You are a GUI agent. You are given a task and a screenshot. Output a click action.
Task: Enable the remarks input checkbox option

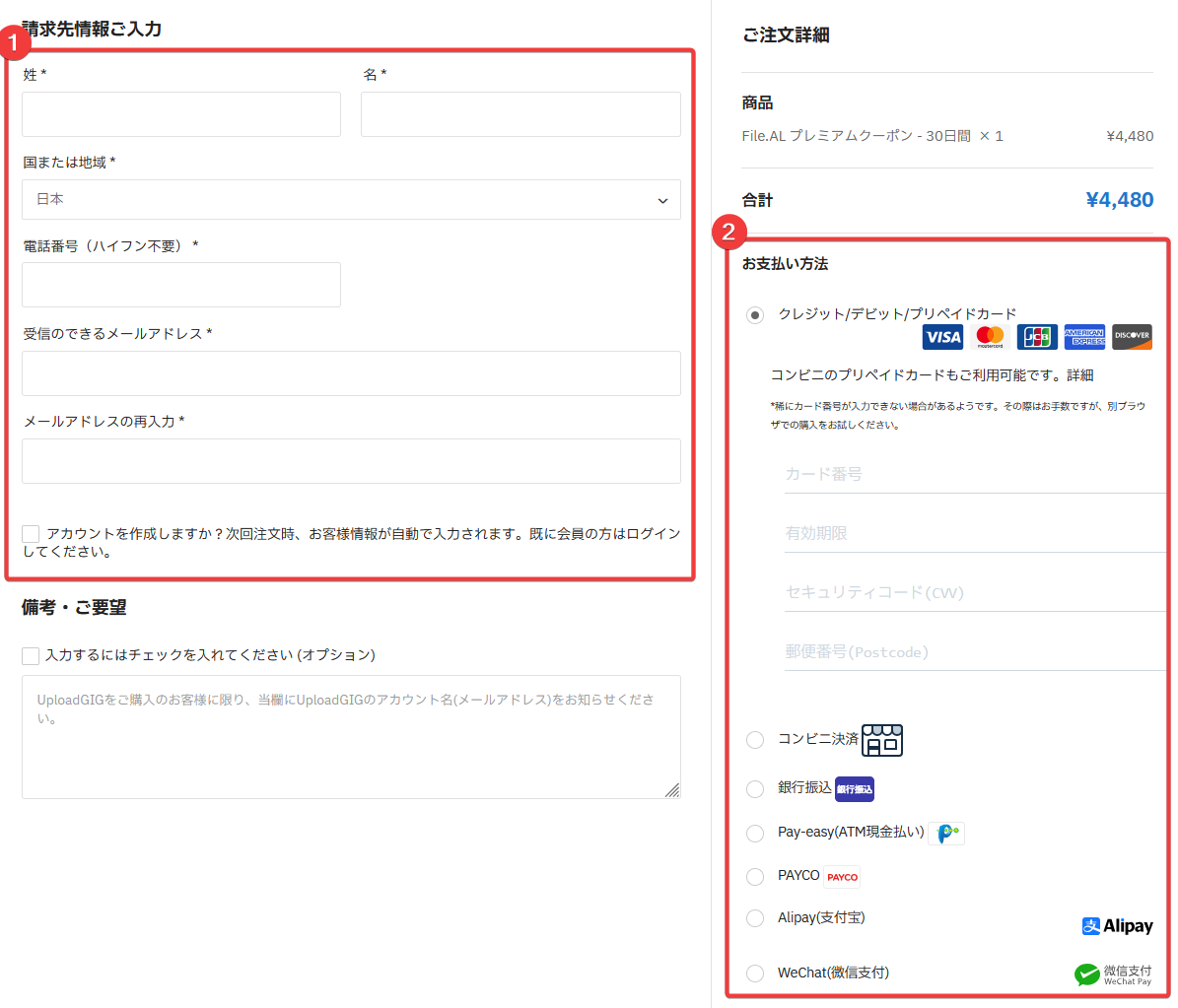click(x=31, y=655)
